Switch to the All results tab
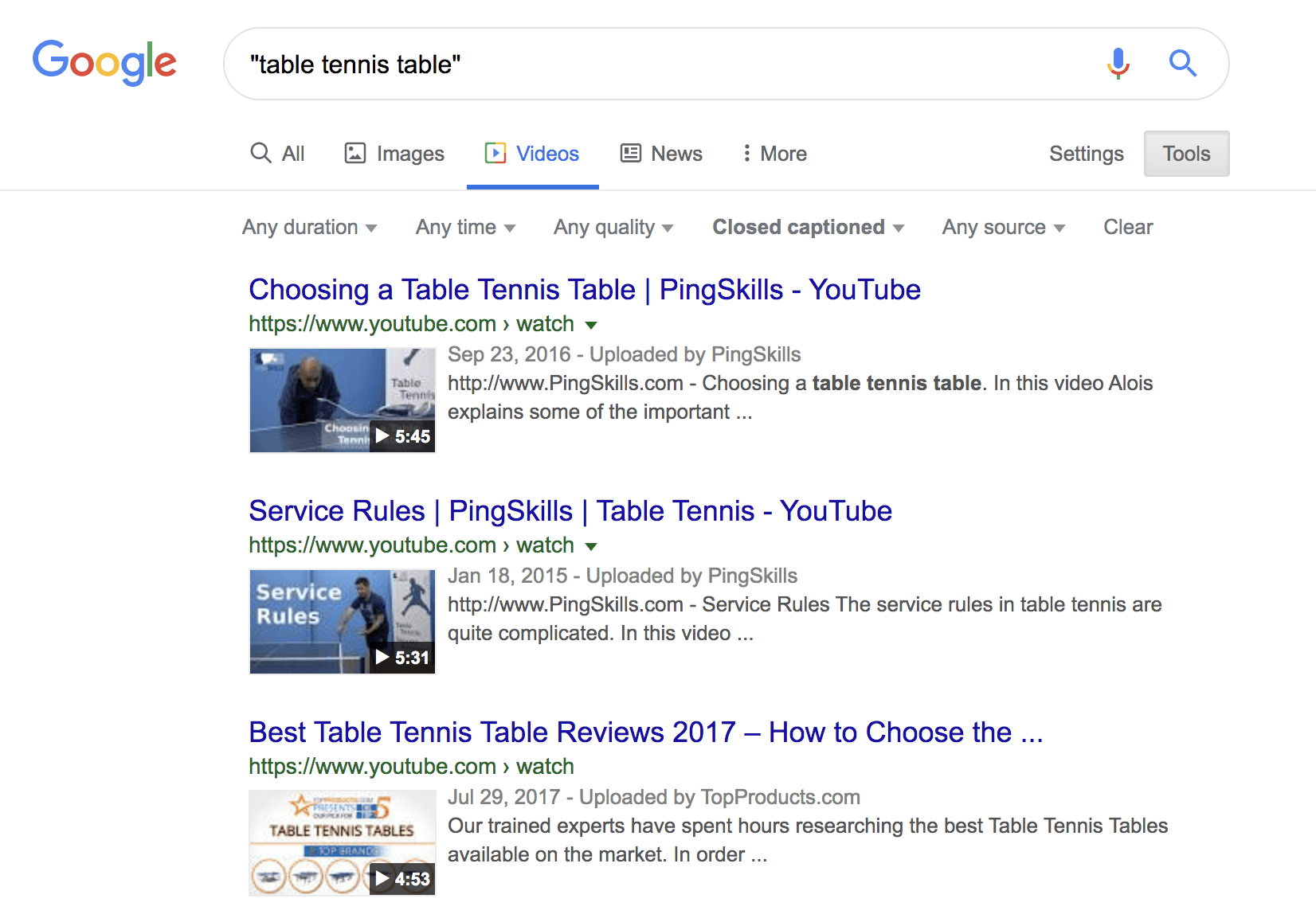The height and width of the screenshot is (922, 1316). (x=277, y=154)
